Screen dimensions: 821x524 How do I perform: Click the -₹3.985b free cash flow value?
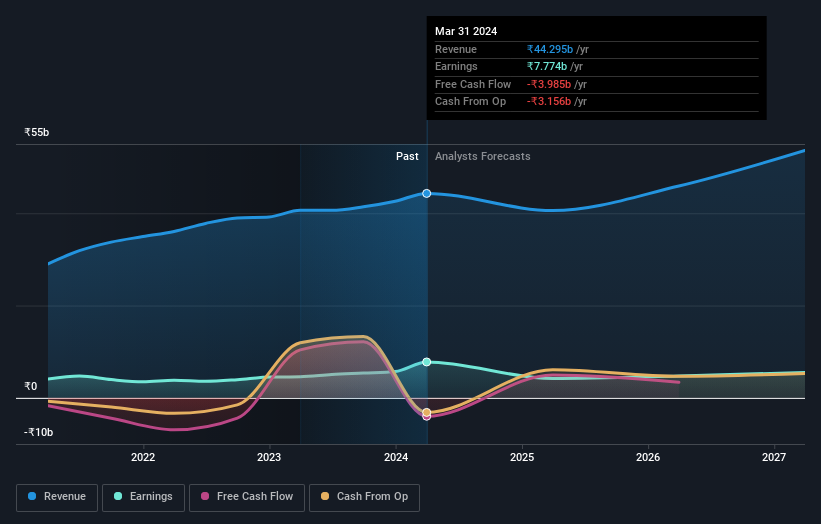[x=549, y=84]
